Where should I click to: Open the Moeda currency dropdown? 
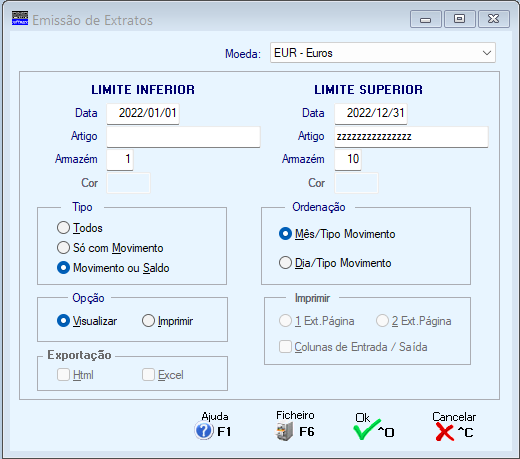pos(487,53)
